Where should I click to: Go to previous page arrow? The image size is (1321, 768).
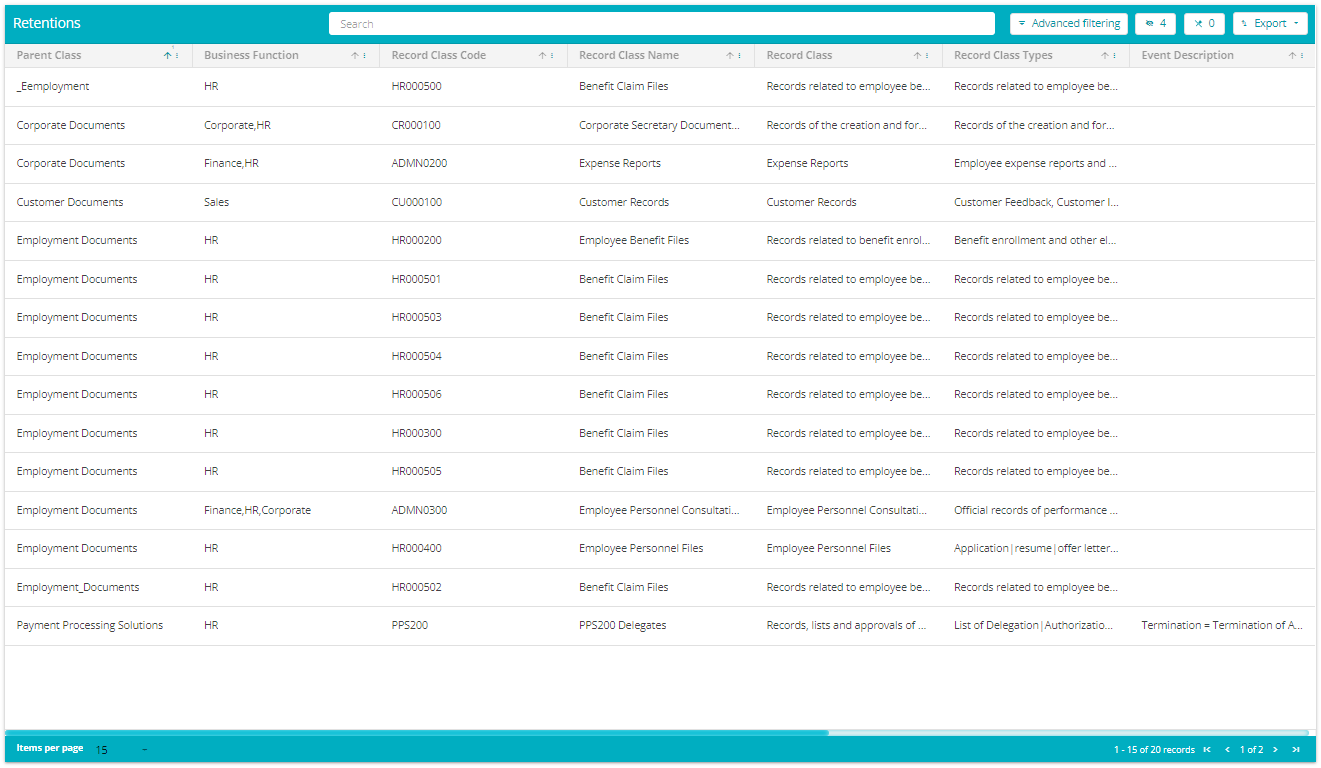[x=1227, y=750]
